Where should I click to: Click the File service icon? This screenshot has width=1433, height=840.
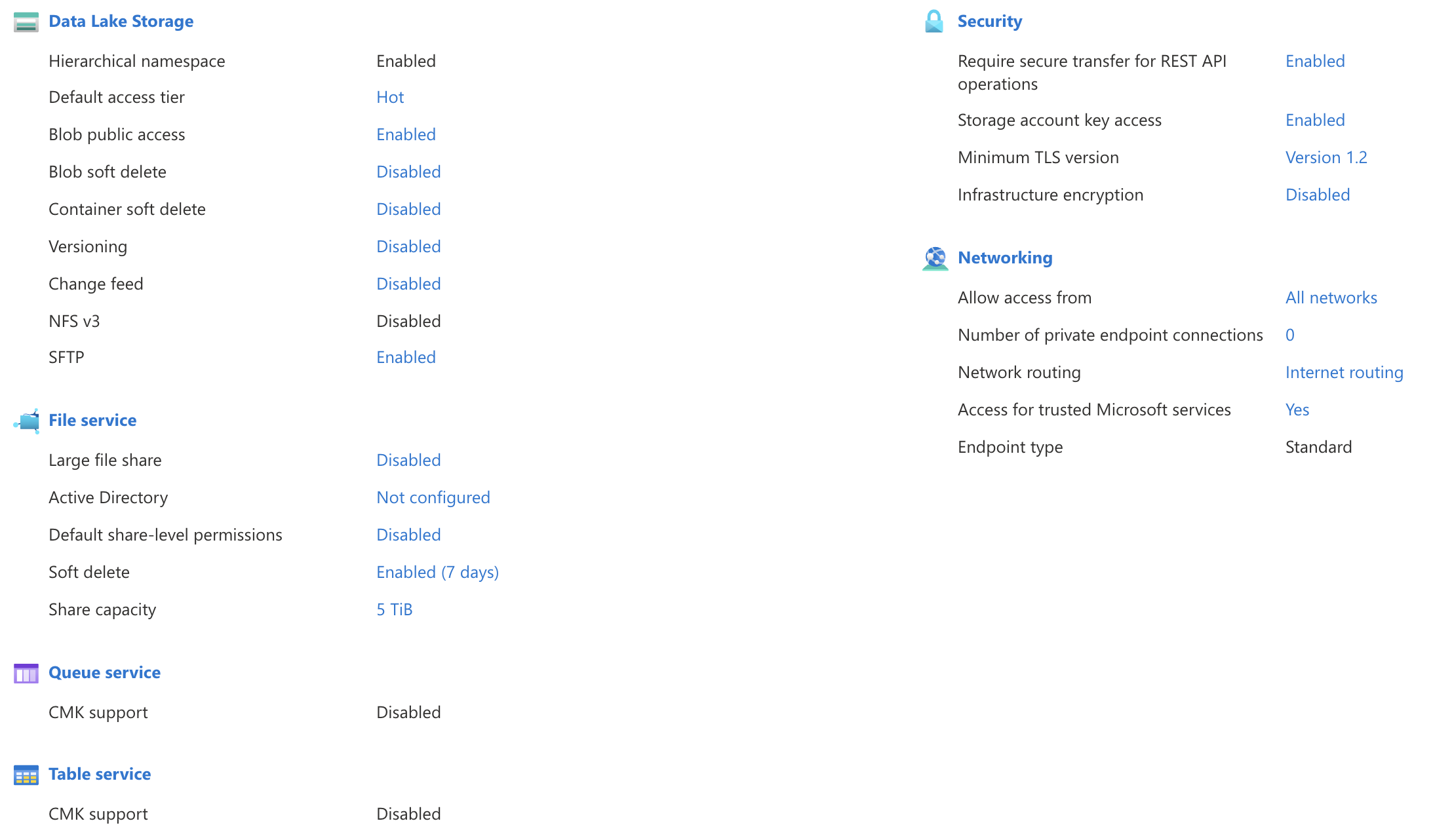(26, 420)
